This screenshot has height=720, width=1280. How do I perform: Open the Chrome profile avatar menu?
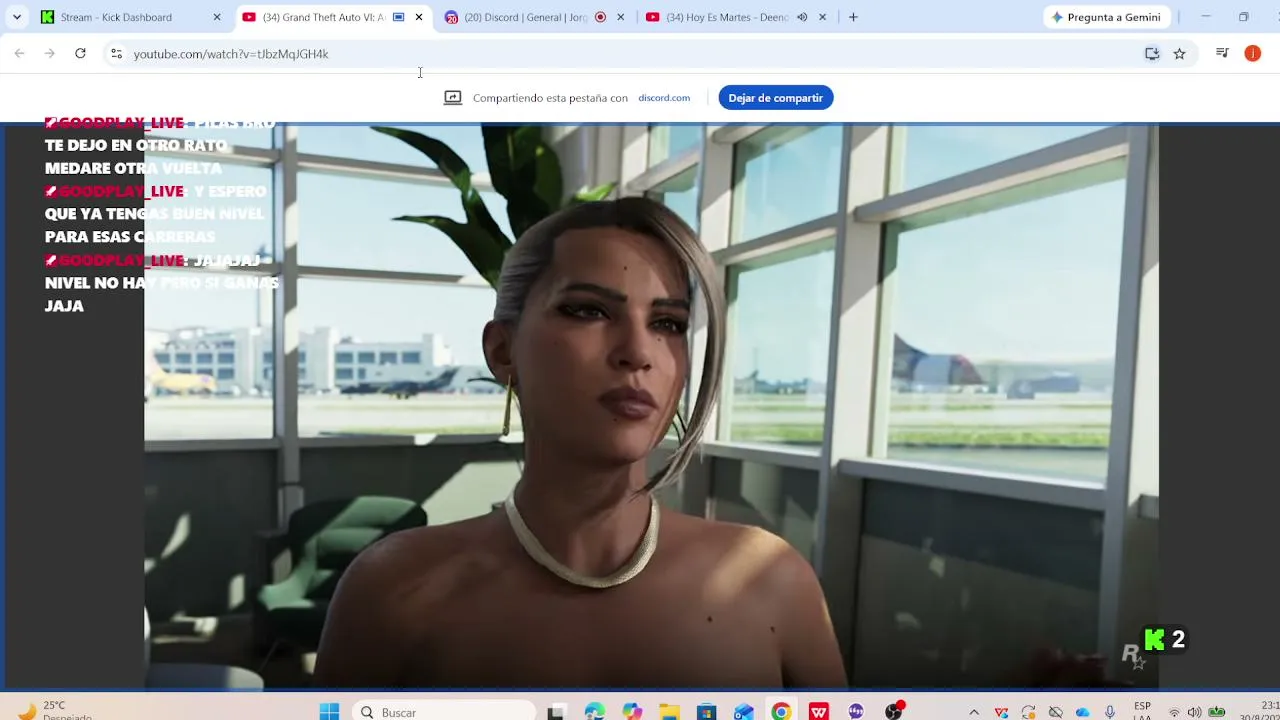tap(1252, 54)
